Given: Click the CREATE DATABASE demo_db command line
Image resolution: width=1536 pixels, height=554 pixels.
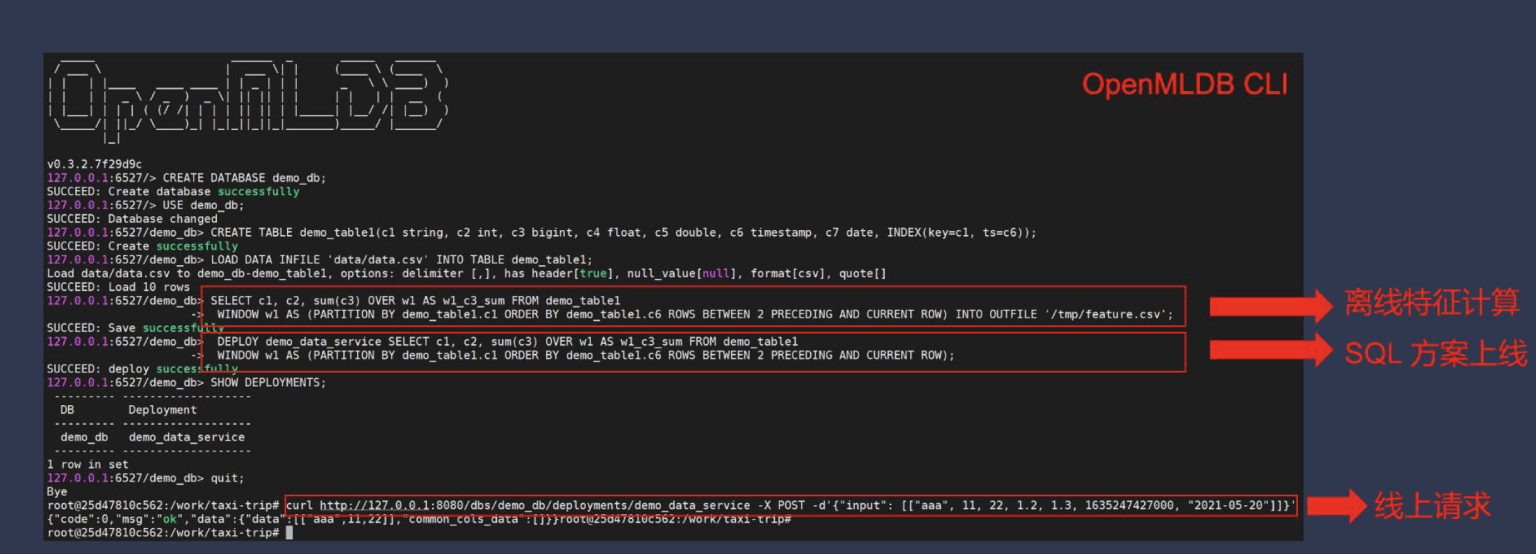Looking at the screenshot, I should [x=244, y=178].
